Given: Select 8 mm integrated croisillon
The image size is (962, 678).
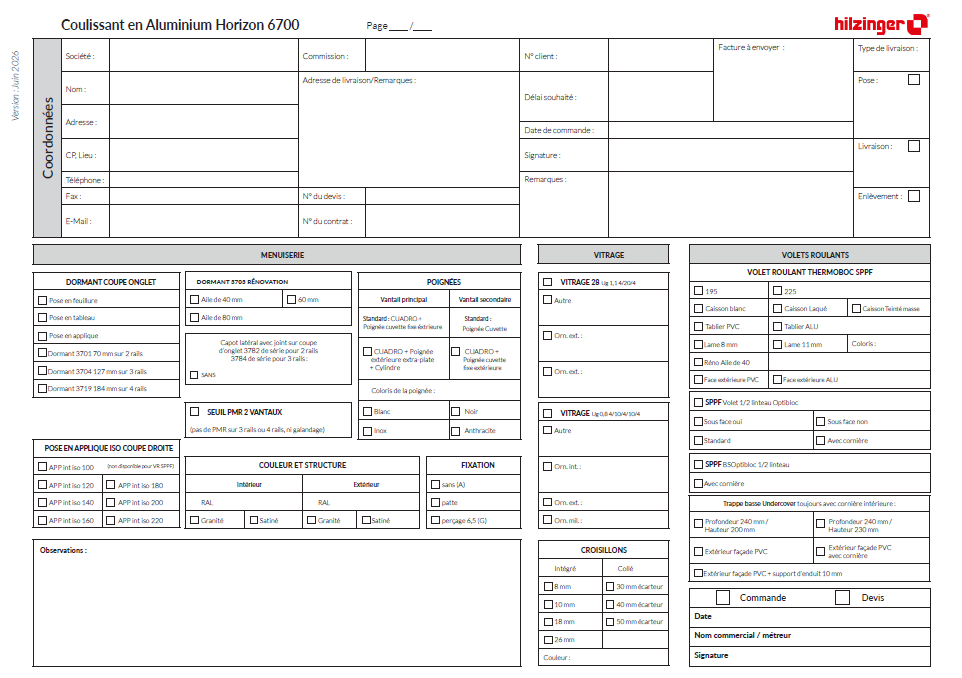Looking at the screenshot, I should click(x=548, y=587).
